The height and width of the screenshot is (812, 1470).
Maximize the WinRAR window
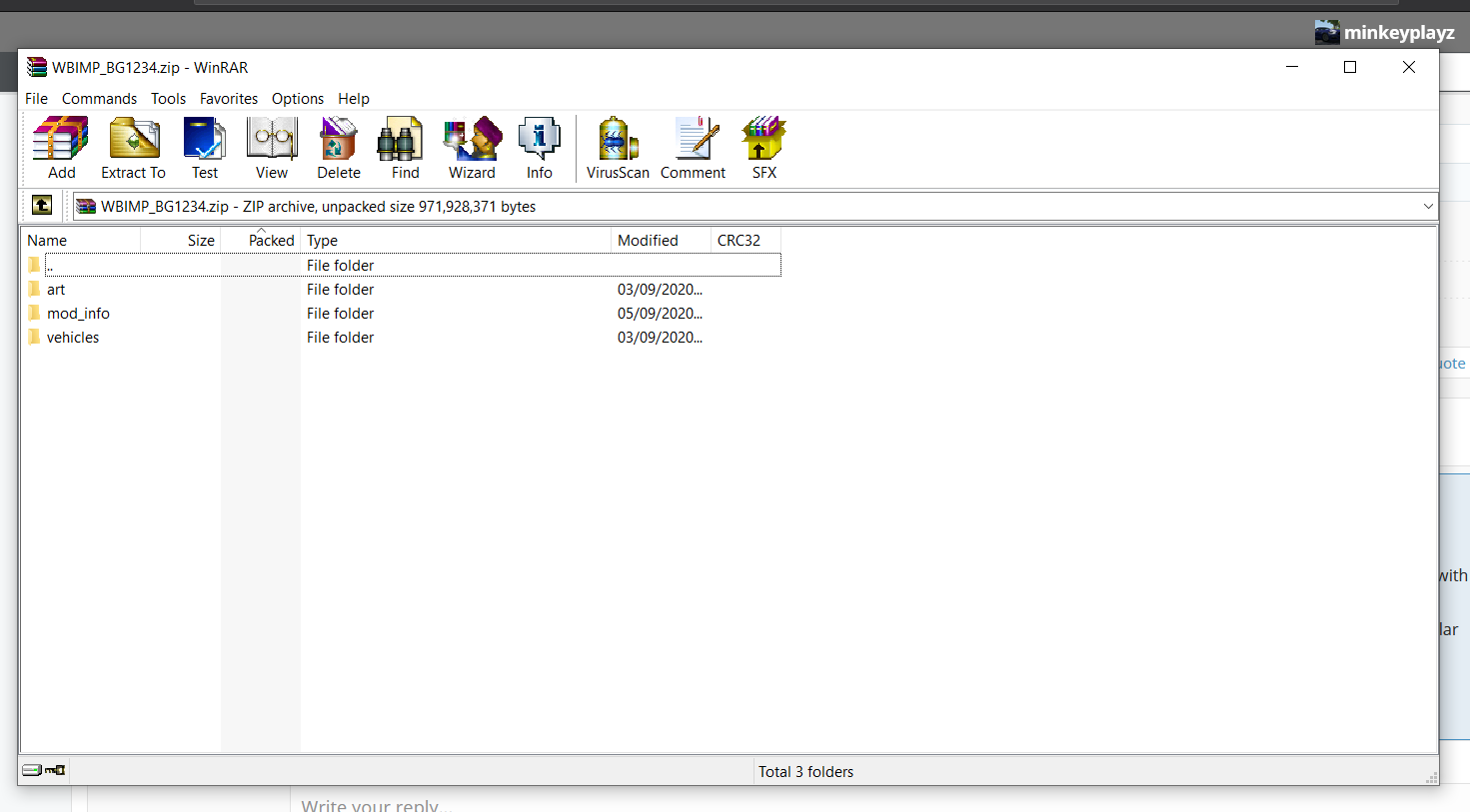click(x=1349, y=67)
